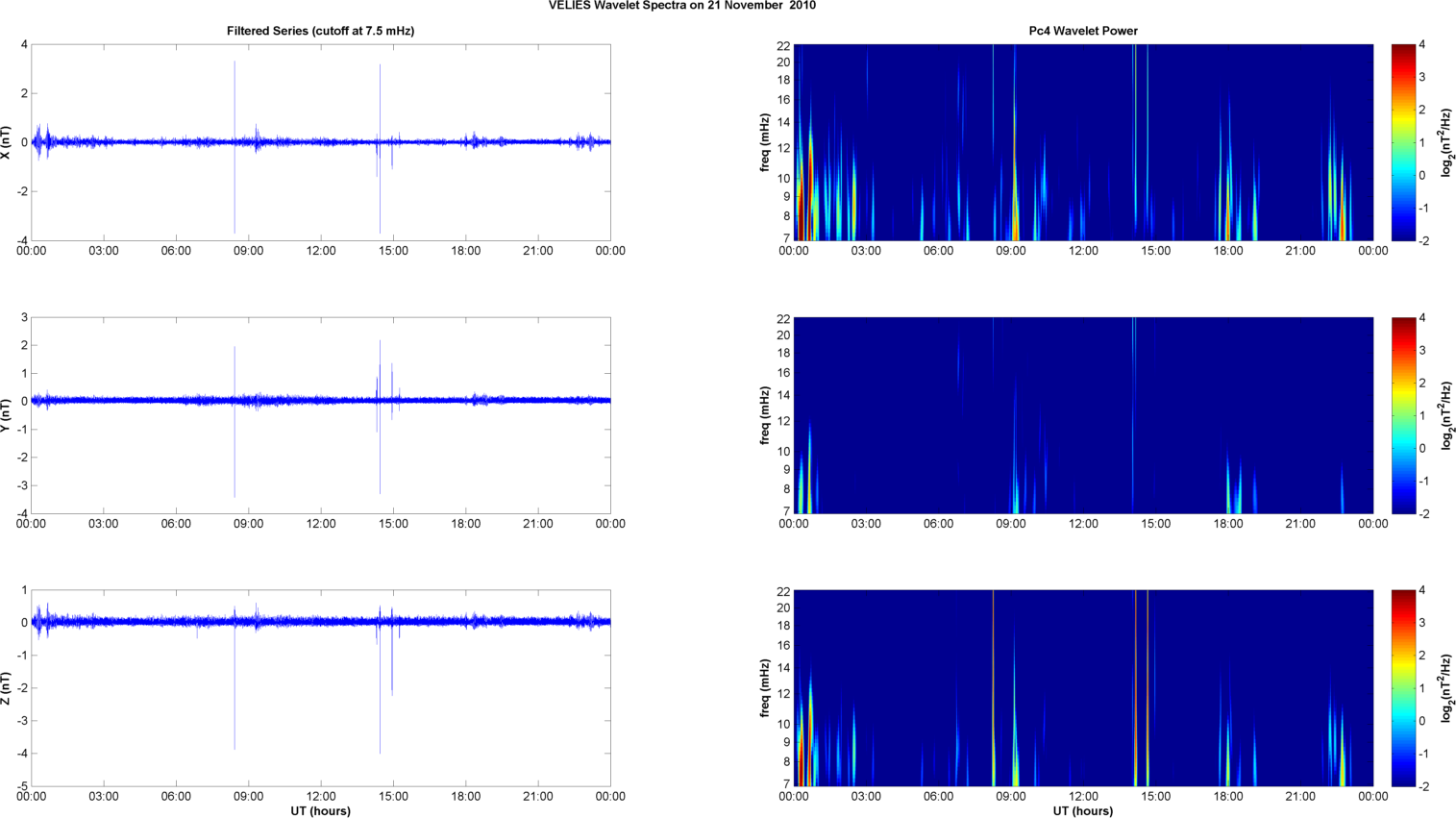Click 'freq (mHz)' label of the bottom spectrogram
Viewport: 1456px width, 818px height.
(765, 688)
